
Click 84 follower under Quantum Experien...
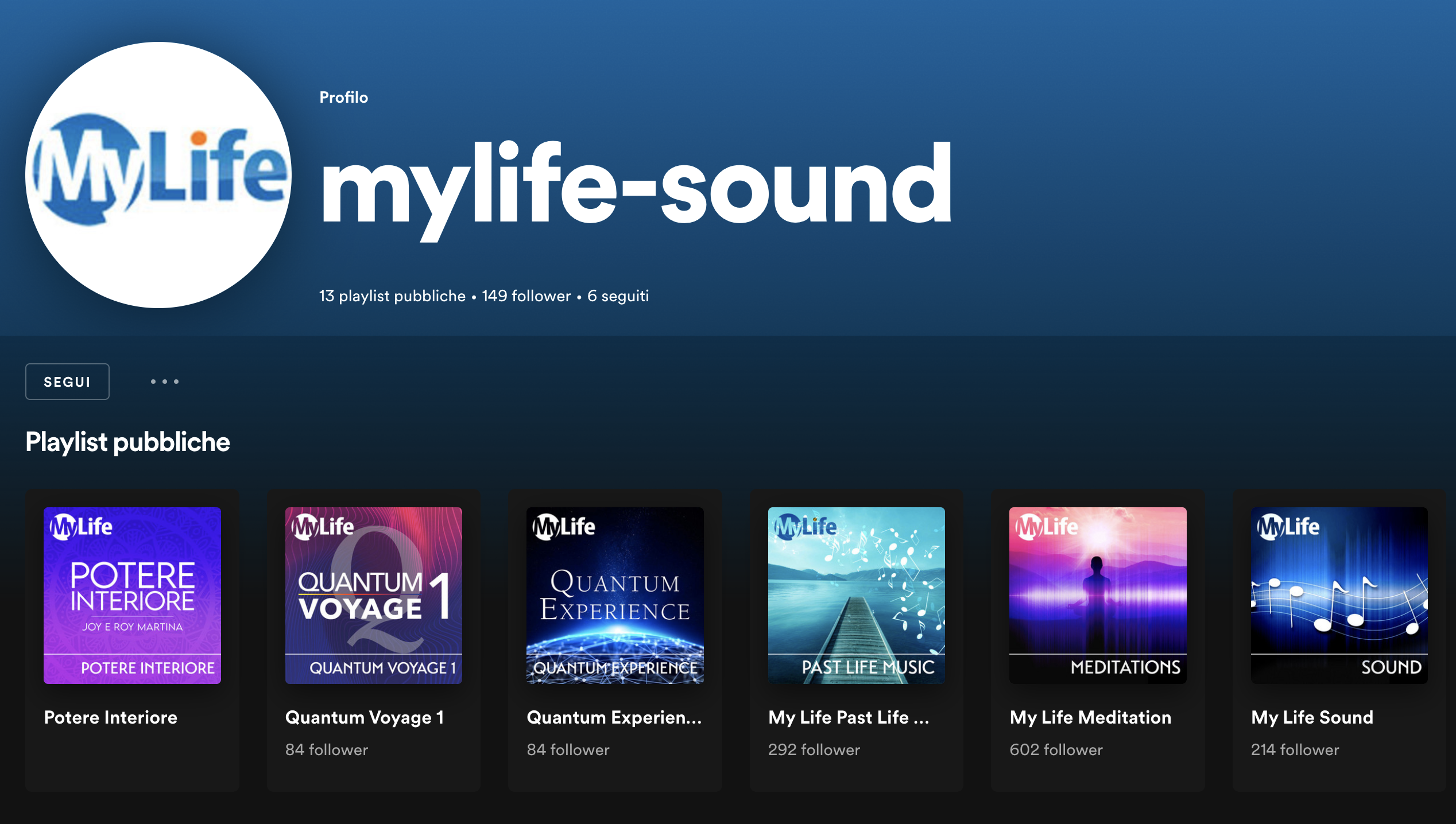tap(568, 750)
